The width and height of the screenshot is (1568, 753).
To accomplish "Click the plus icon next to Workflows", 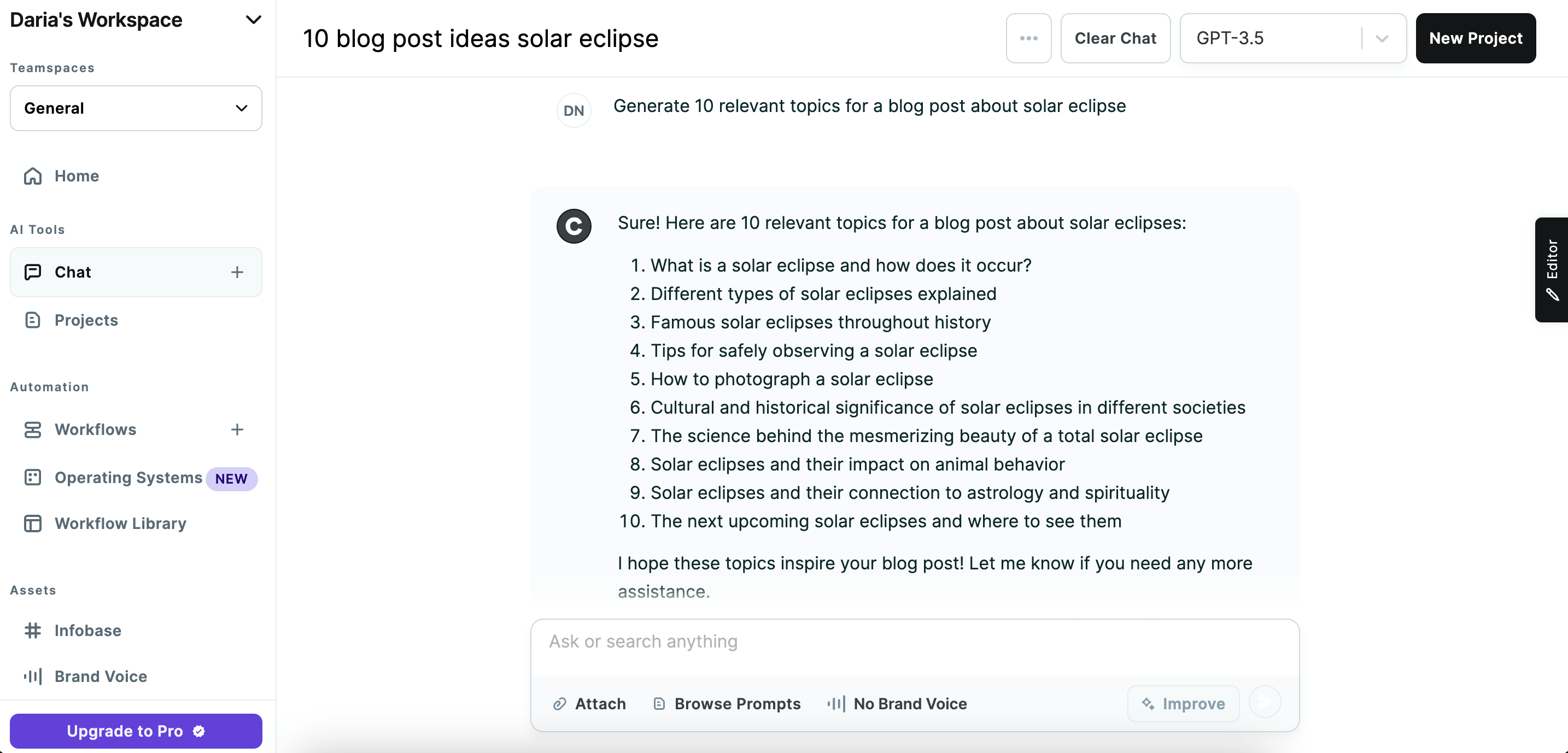I will 237,430.
